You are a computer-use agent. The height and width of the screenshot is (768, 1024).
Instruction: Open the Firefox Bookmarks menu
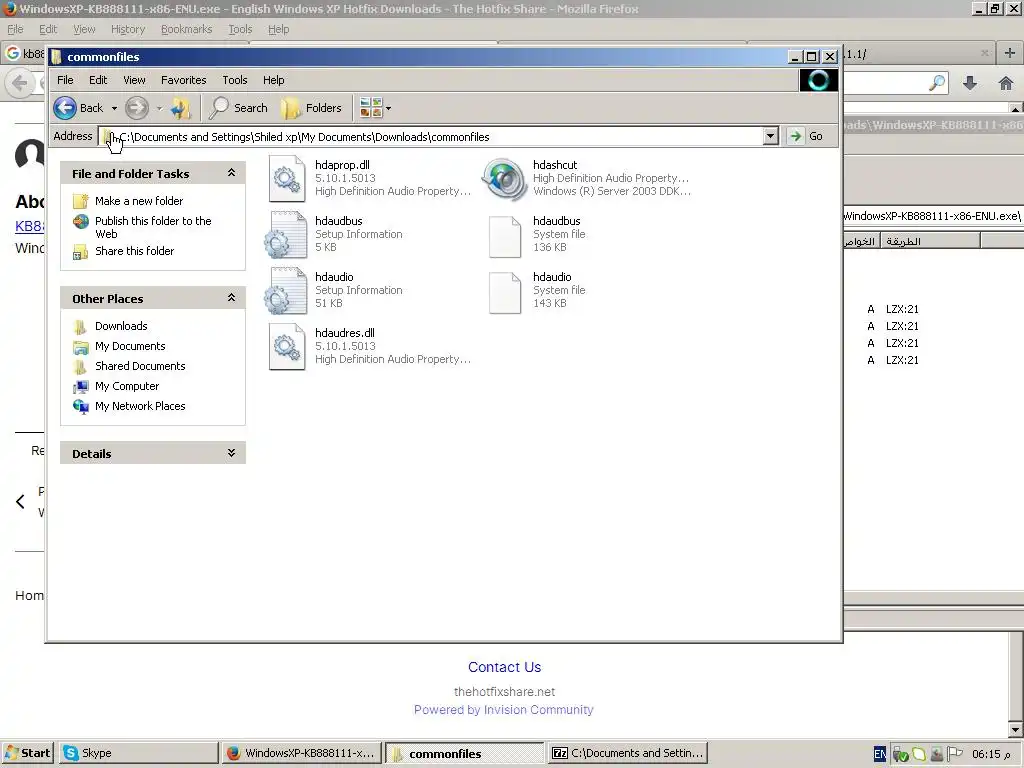(x=186, y=29)
